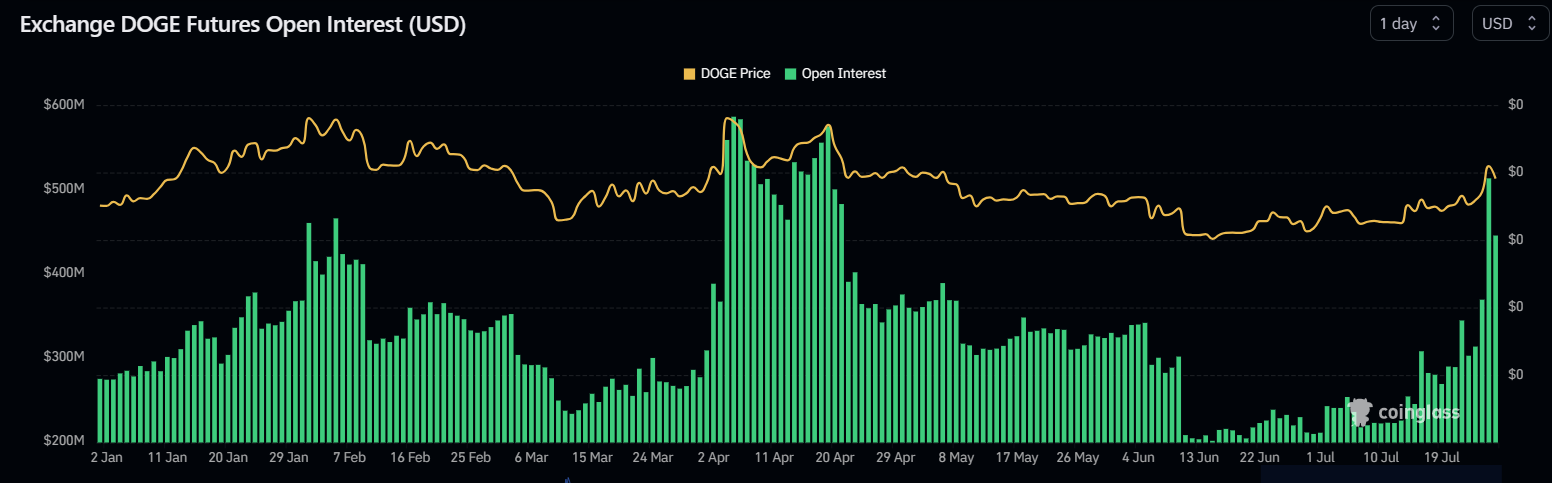Image resolution: width=1552 pixels, height=483 pixels.
Task: Click the 19 Jul date label
Action: [1443, 457]
